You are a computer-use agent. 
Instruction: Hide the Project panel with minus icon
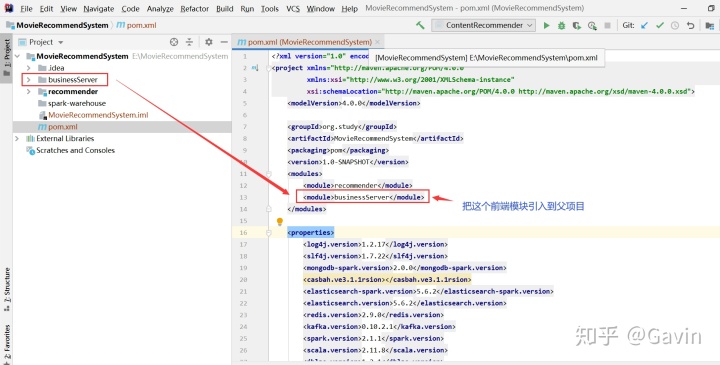pos(224,42)
